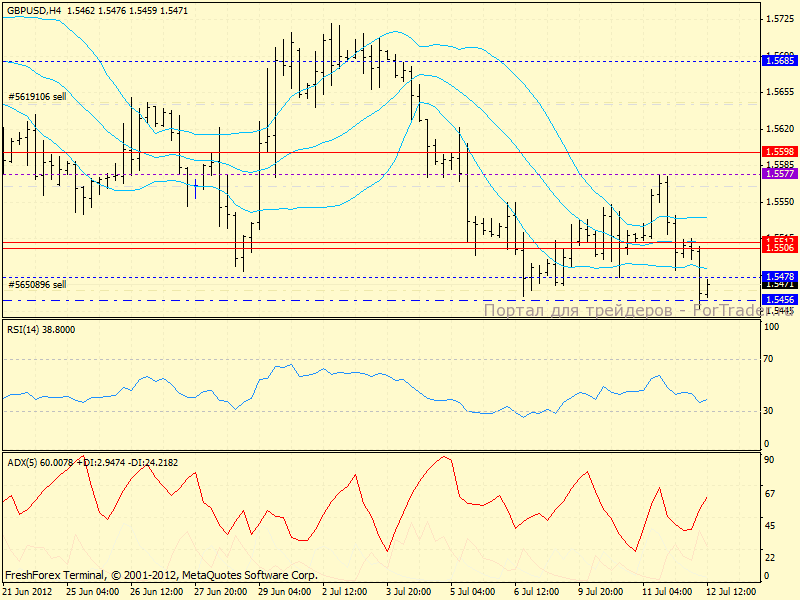Click the FreshForex Terminal copyright text
The height and width of the screenshot is (600, 800).
pos(160,576)
